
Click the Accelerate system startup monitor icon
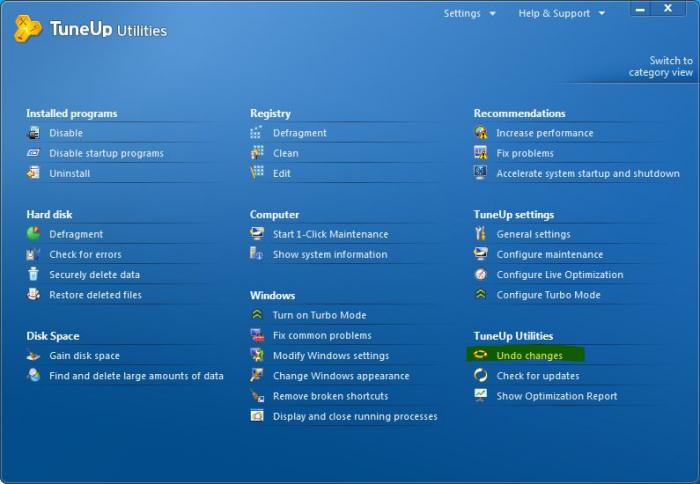480,173
